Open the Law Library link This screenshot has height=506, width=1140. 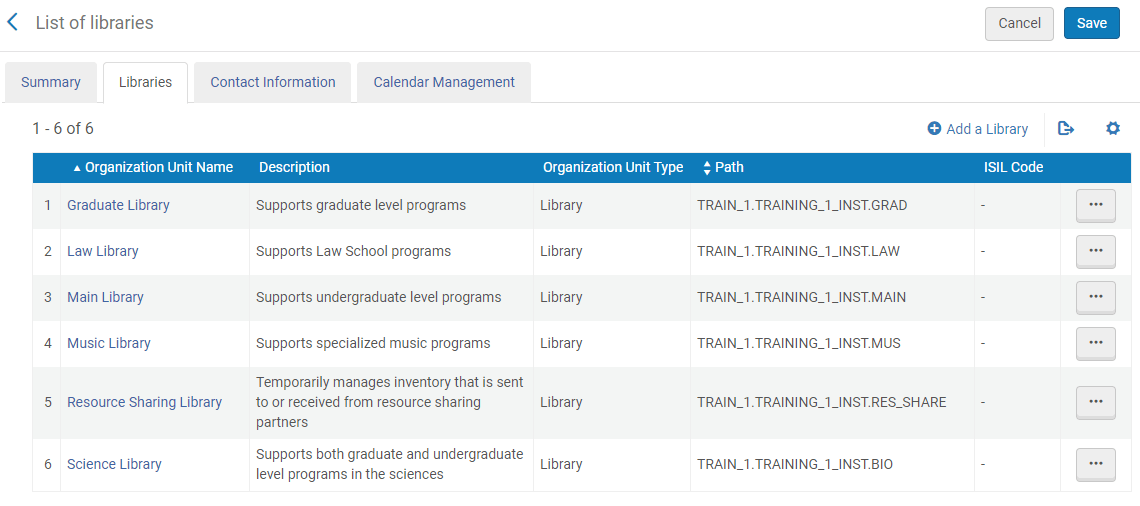[103, 252]
